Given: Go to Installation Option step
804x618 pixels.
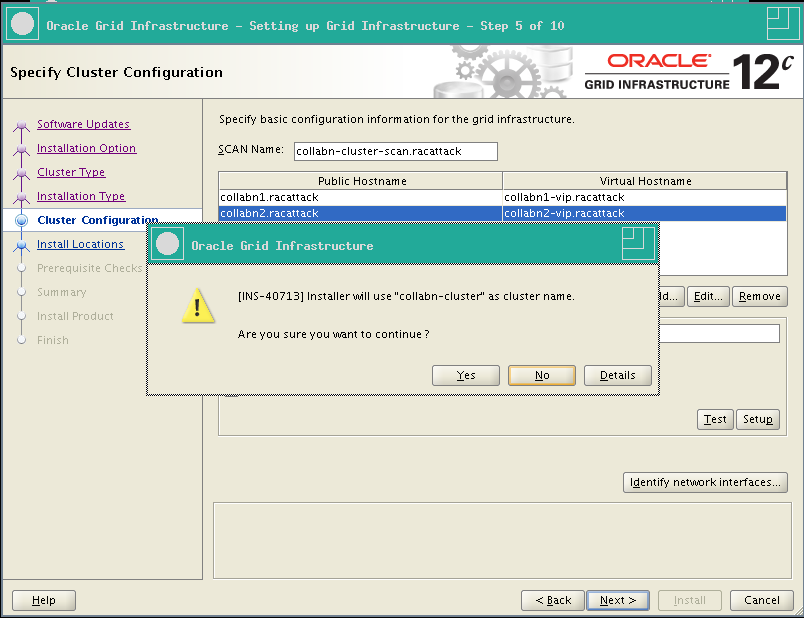Looking at the screenshot, I should tap(87, 148).
